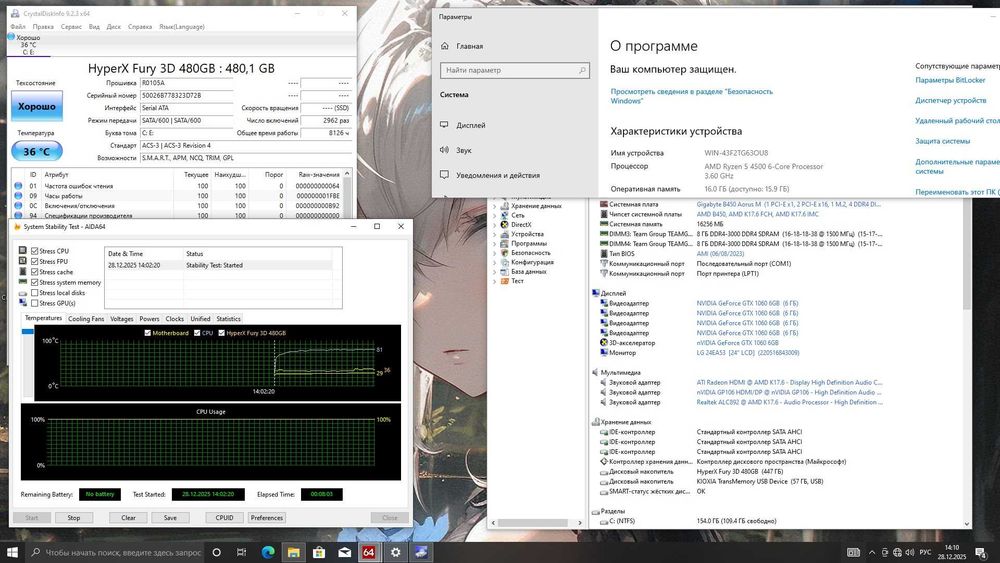Click the Stress FPU icon
This screenshot has height=563, width=1000.
coord(23,261)
